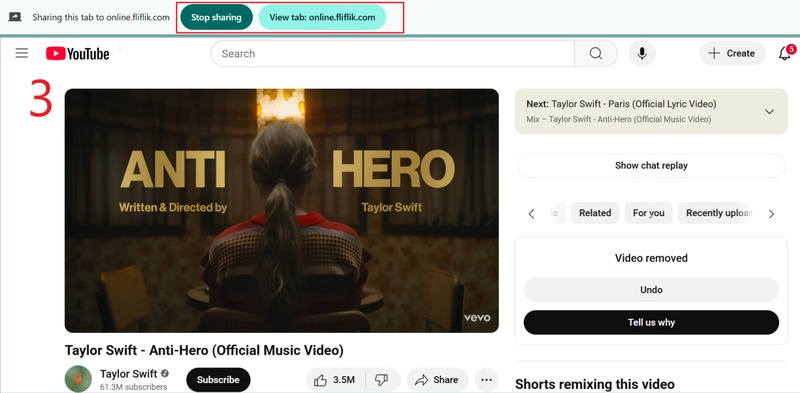Stop sharing this tab
The width and height of the screenshot is (800, 393).
coord(216,17)
